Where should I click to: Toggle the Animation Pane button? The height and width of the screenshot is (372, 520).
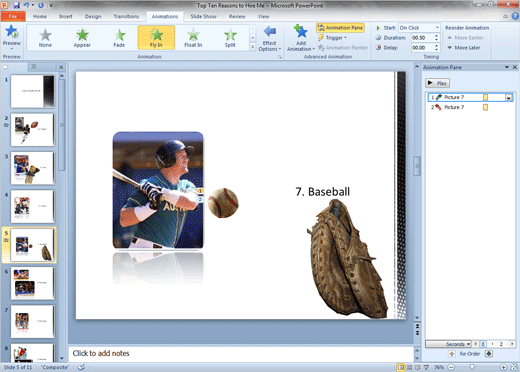(x=340, y=28)
